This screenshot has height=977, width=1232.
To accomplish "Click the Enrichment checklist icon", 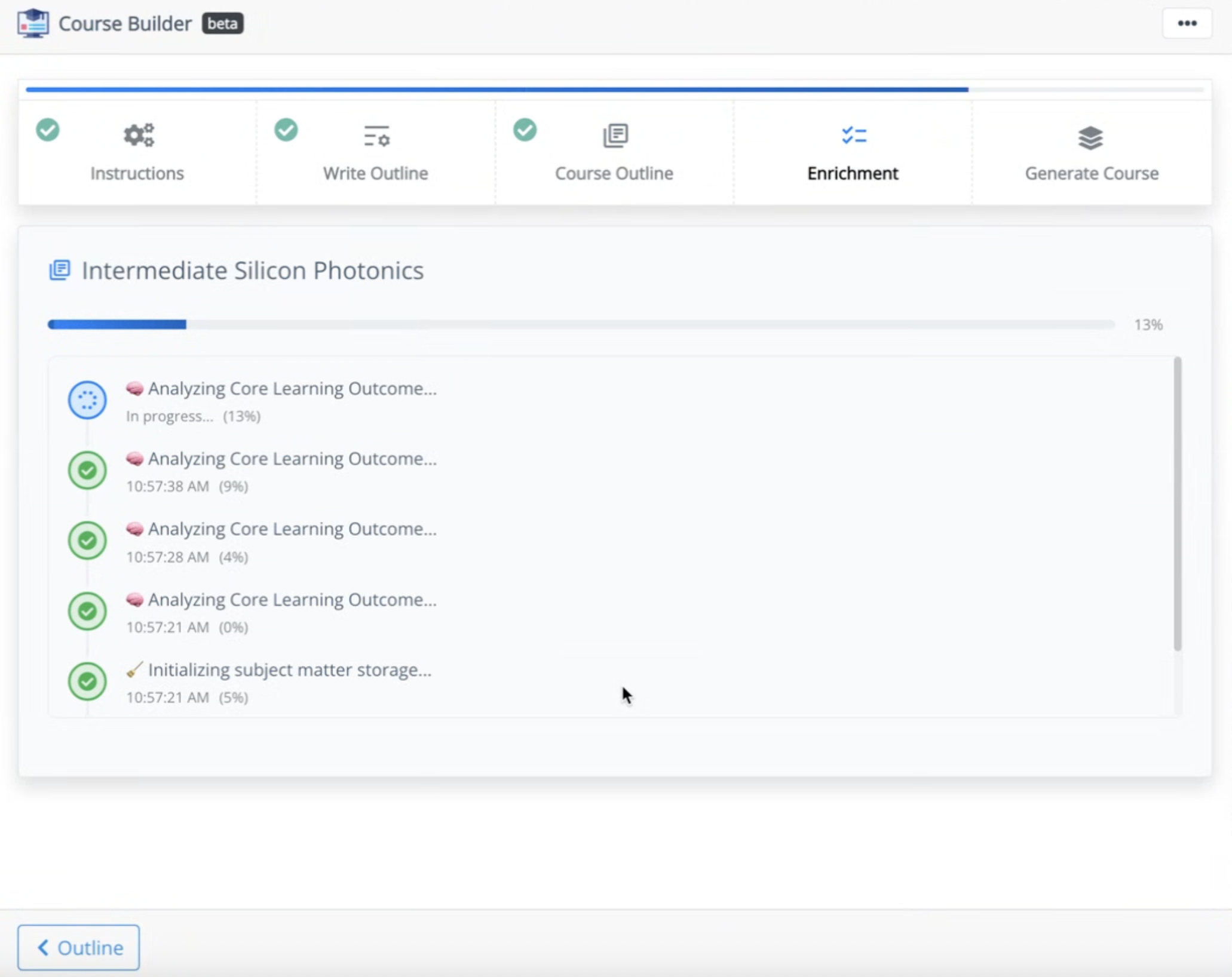I will (x=853, y=136).
